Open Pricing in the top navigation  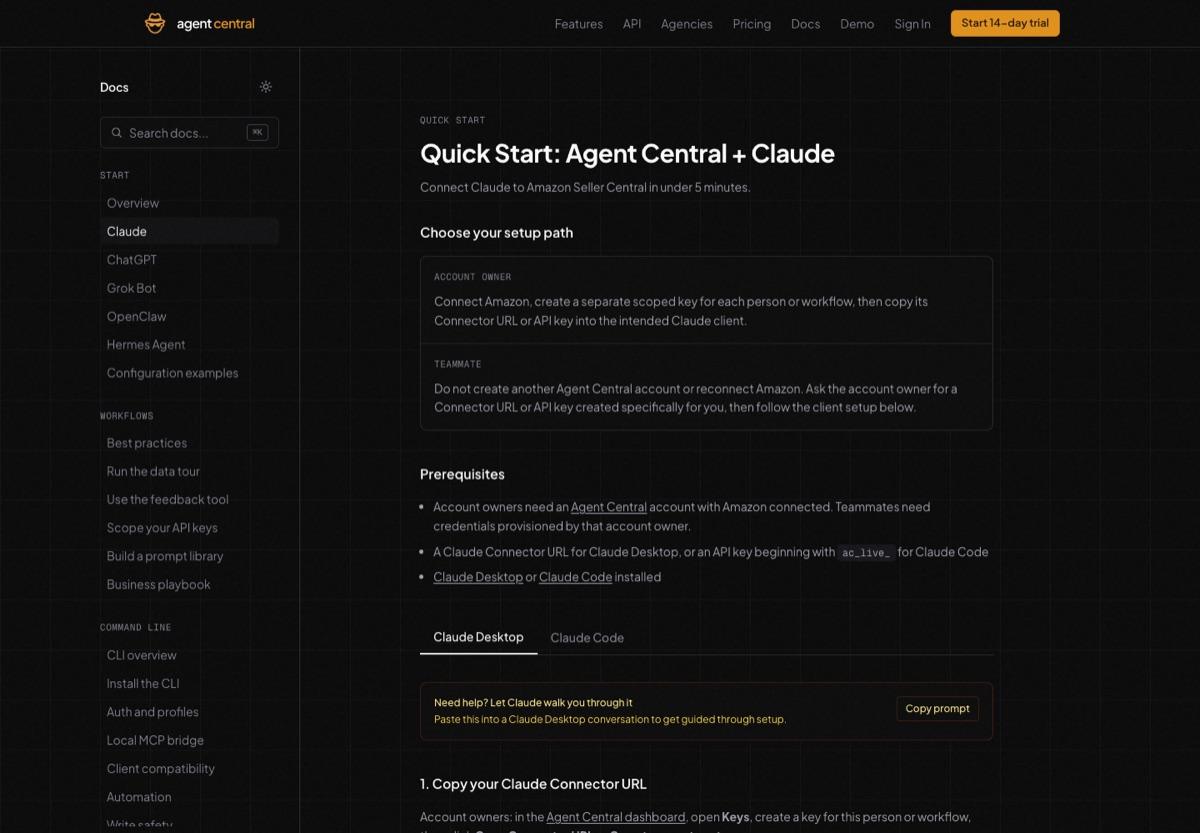(x=752, y=24)
